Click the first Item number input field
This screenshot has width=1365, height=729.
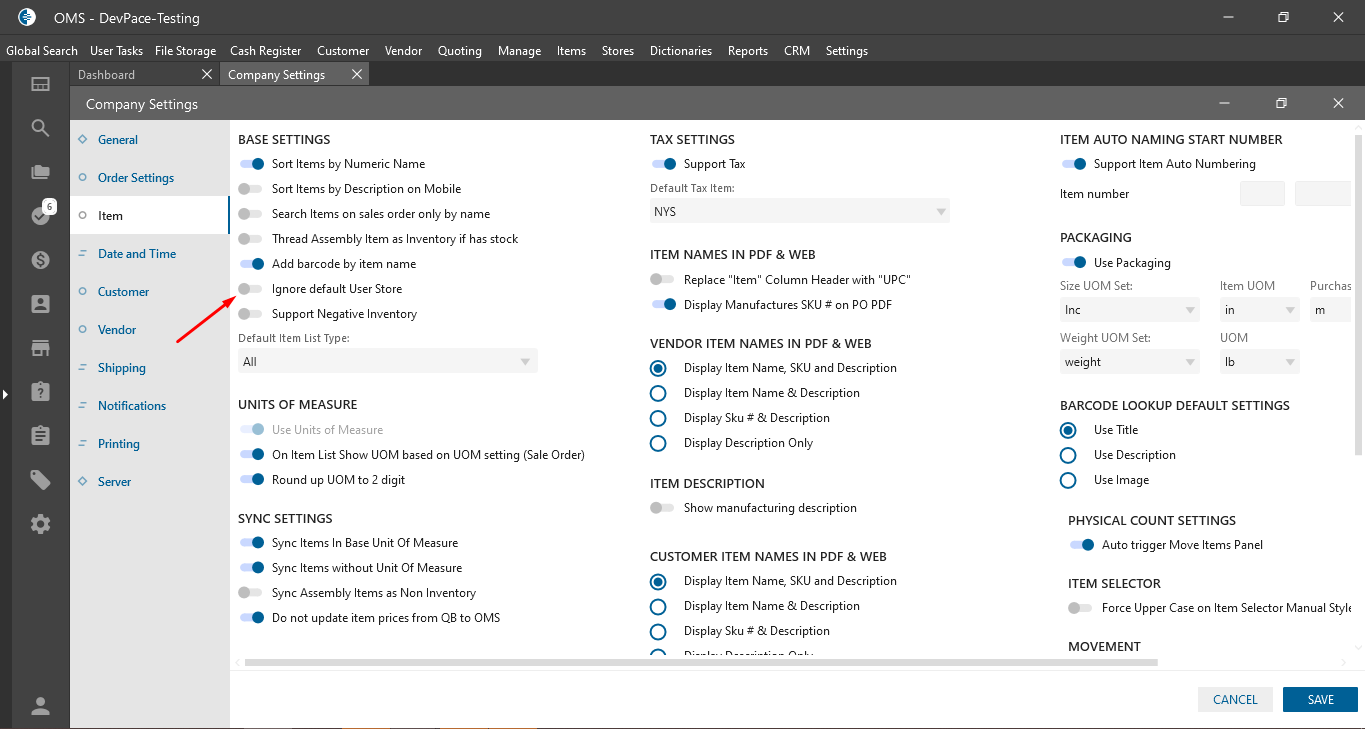(1262, 194)
